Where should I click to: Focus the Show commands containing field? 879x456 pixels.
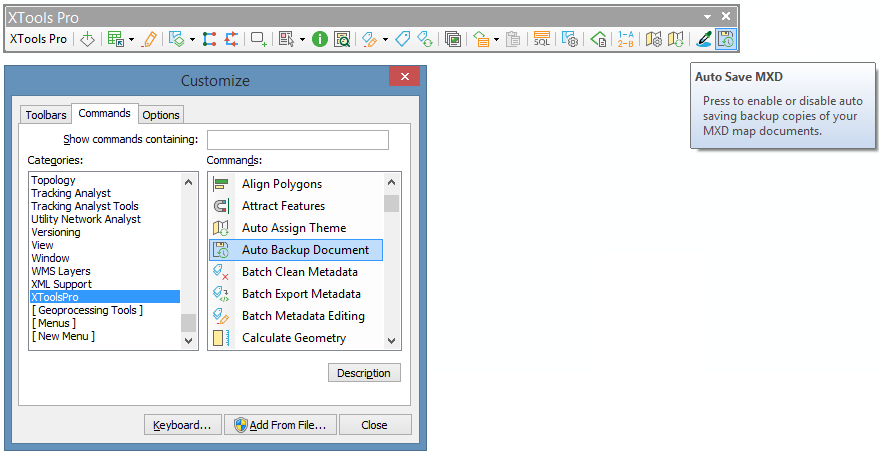(298, 140)
